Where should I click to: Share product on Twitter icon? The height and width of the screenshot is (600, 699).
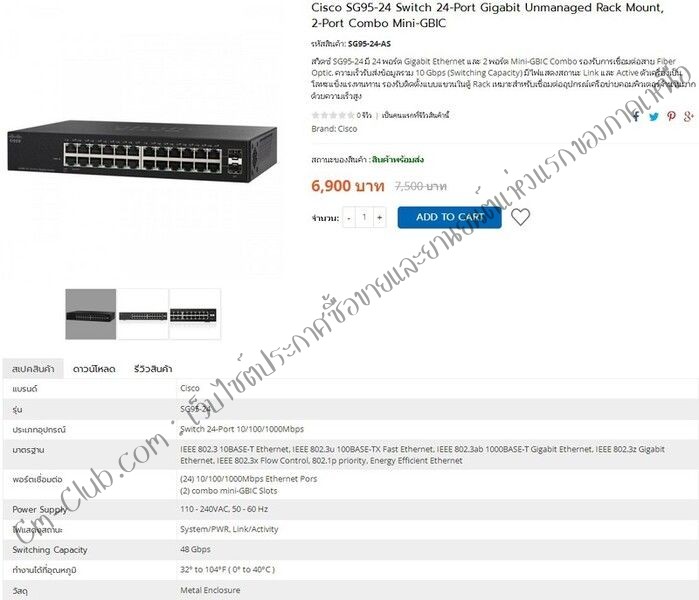click(654, 117)
